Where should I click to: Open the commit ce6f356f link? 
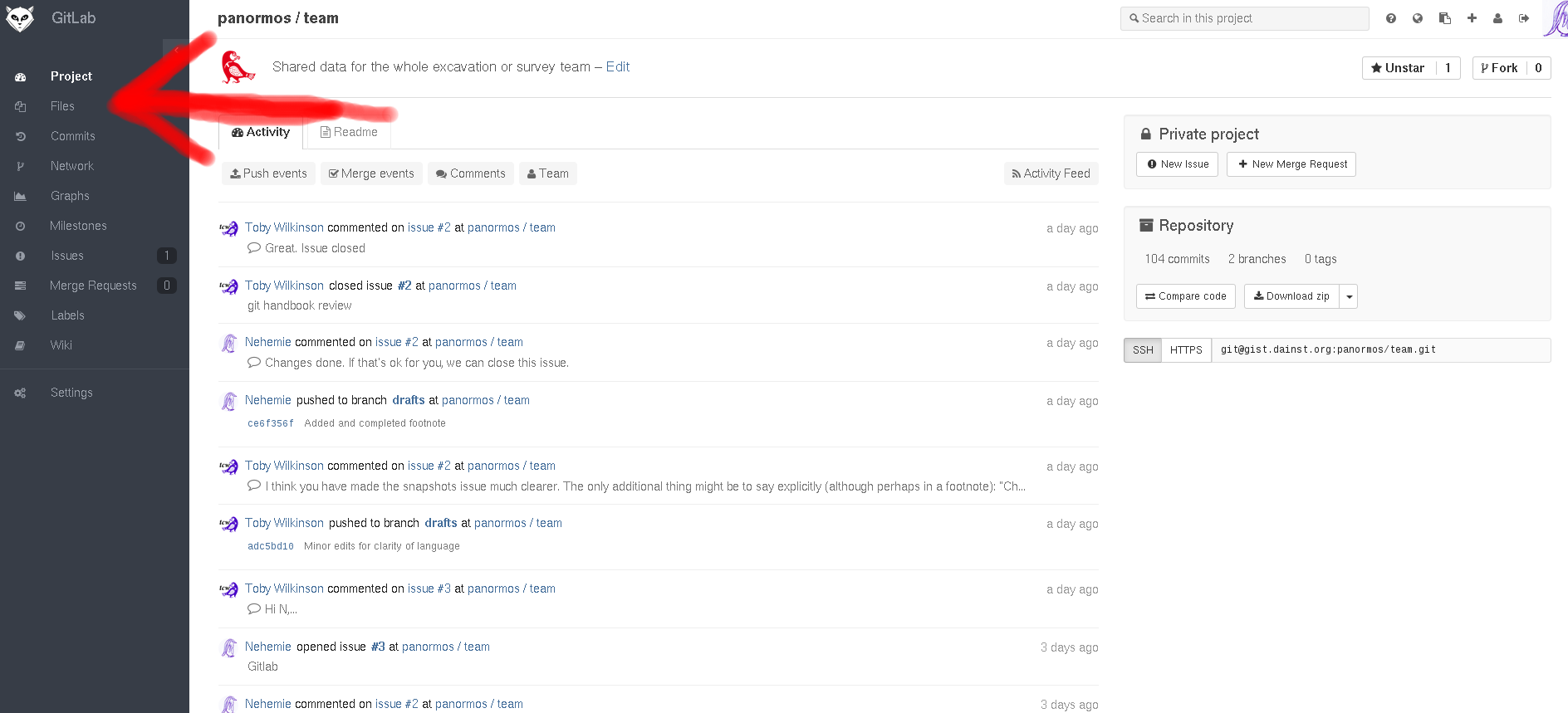click(270, 423)
